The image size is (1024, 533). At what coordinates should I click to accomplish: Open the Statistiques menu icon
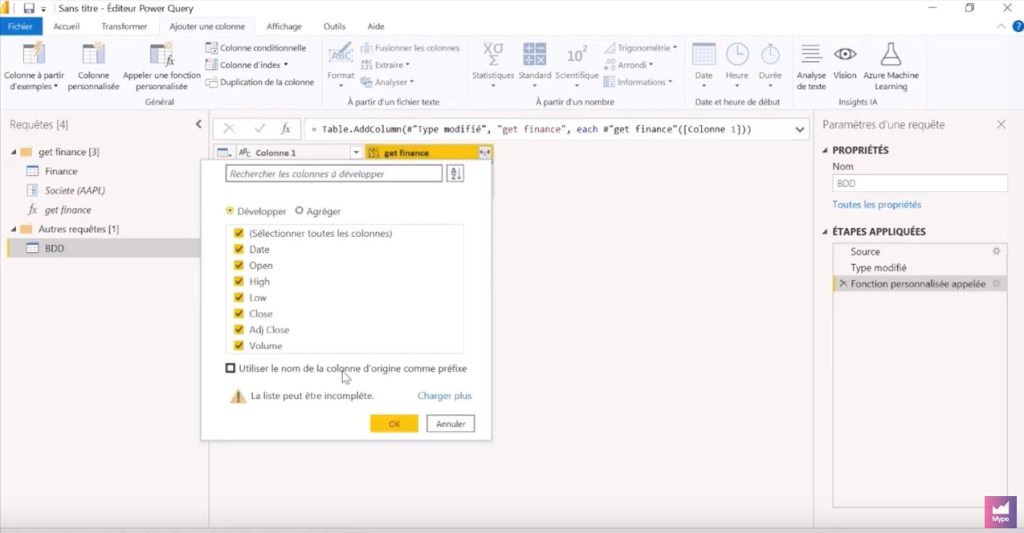(x=493, y=54)
